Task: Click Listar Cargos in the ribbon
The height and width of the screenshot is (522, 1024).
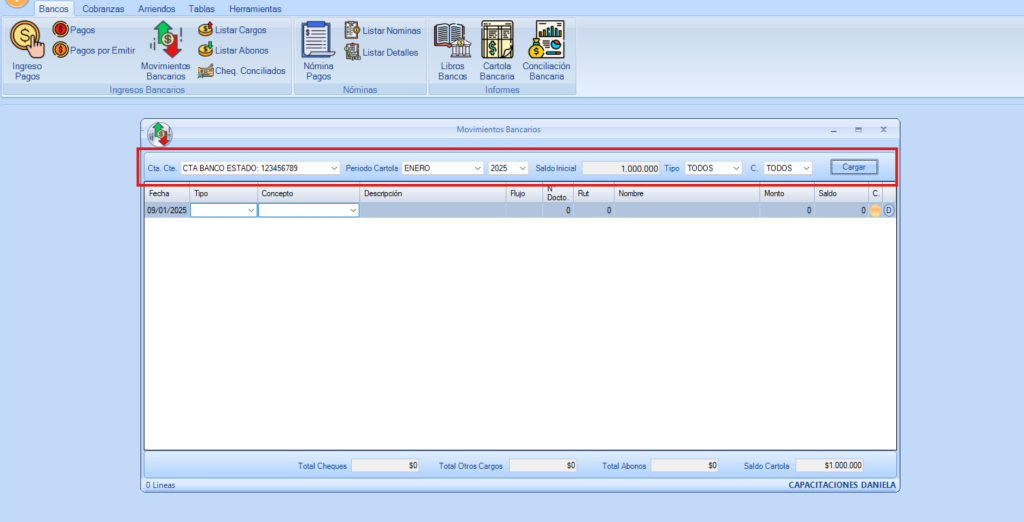Action: coord(233,30)
